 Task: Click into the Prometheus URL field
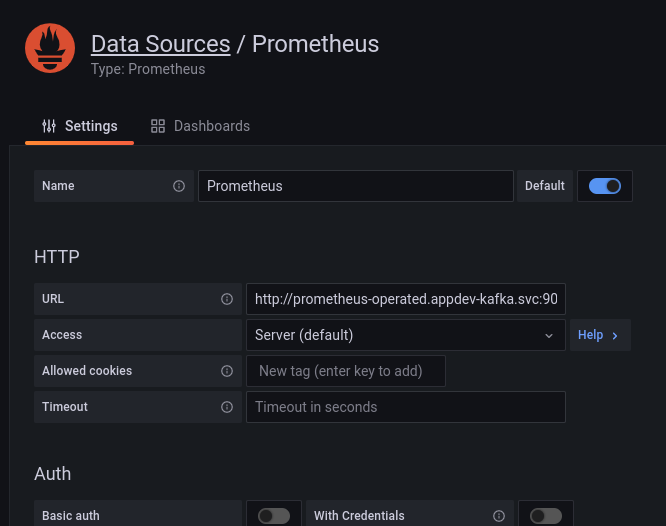[x=406, y=299]
